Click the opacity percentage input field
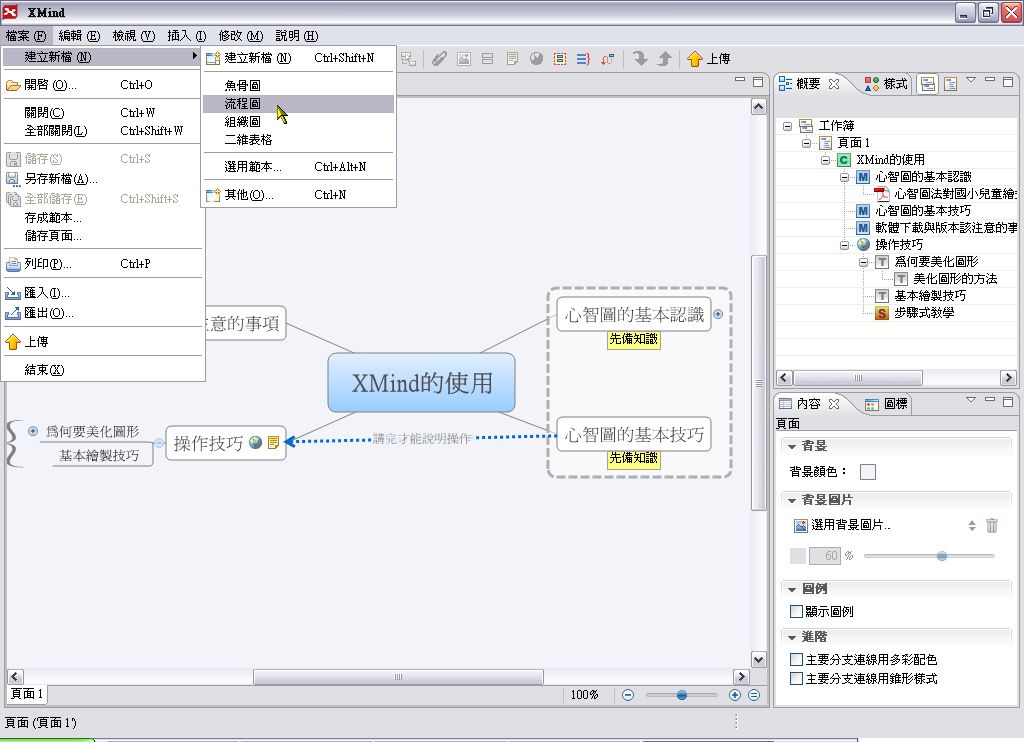The height and width of the screenshot is (742, 1024). tap(824, 556)
